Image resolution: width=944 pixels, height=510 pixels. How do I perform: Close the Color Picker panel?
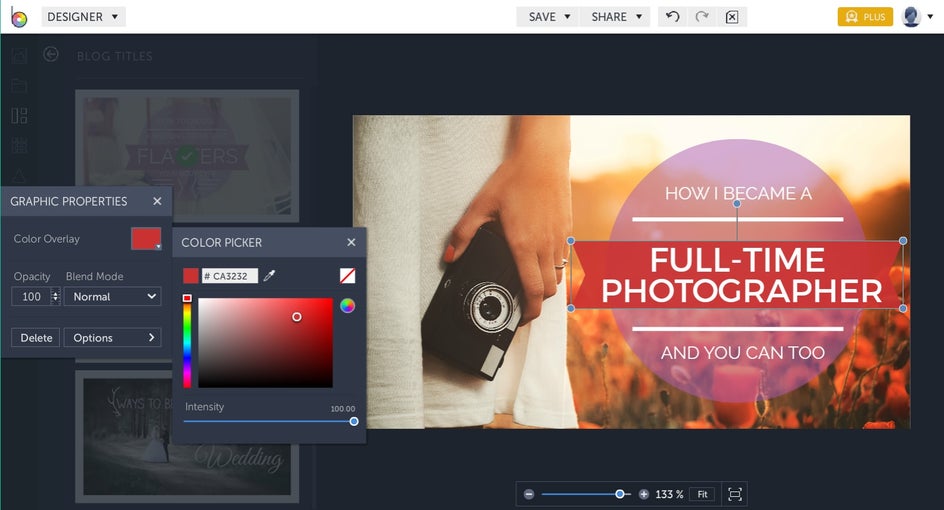point(351,242)
